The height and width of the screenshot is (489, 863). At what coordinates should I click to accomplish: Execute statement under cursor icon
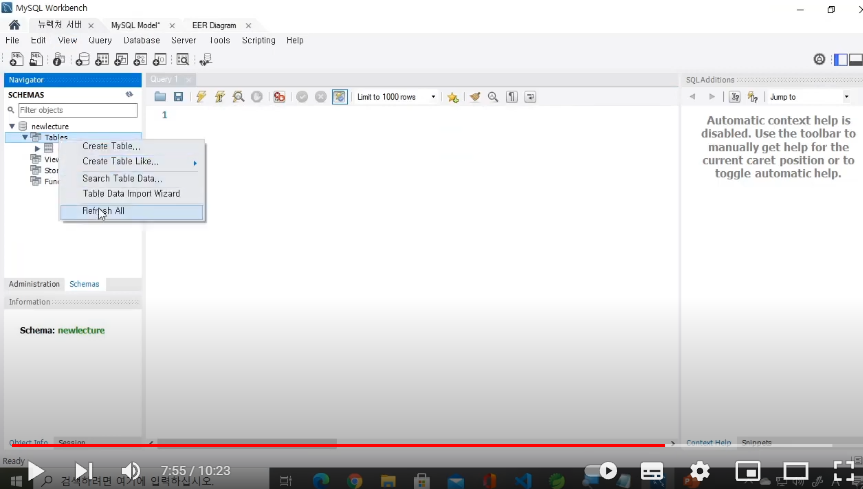[220, 97]
